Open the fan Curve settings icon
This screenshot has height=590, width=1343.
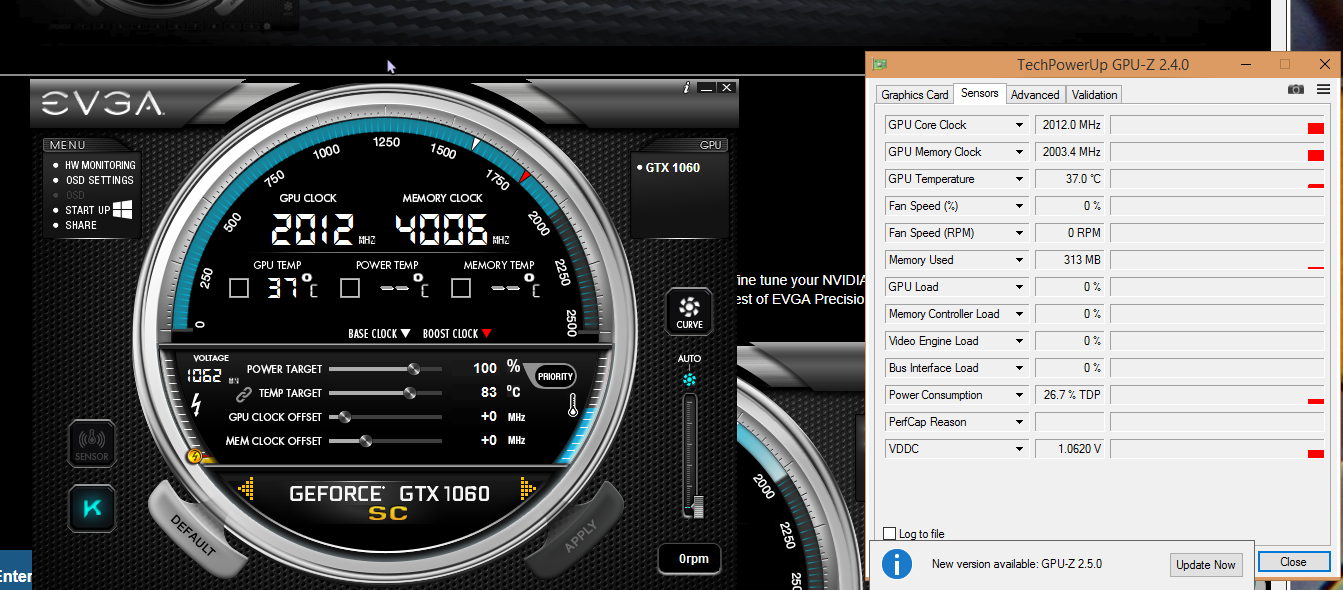click(689, 312)
